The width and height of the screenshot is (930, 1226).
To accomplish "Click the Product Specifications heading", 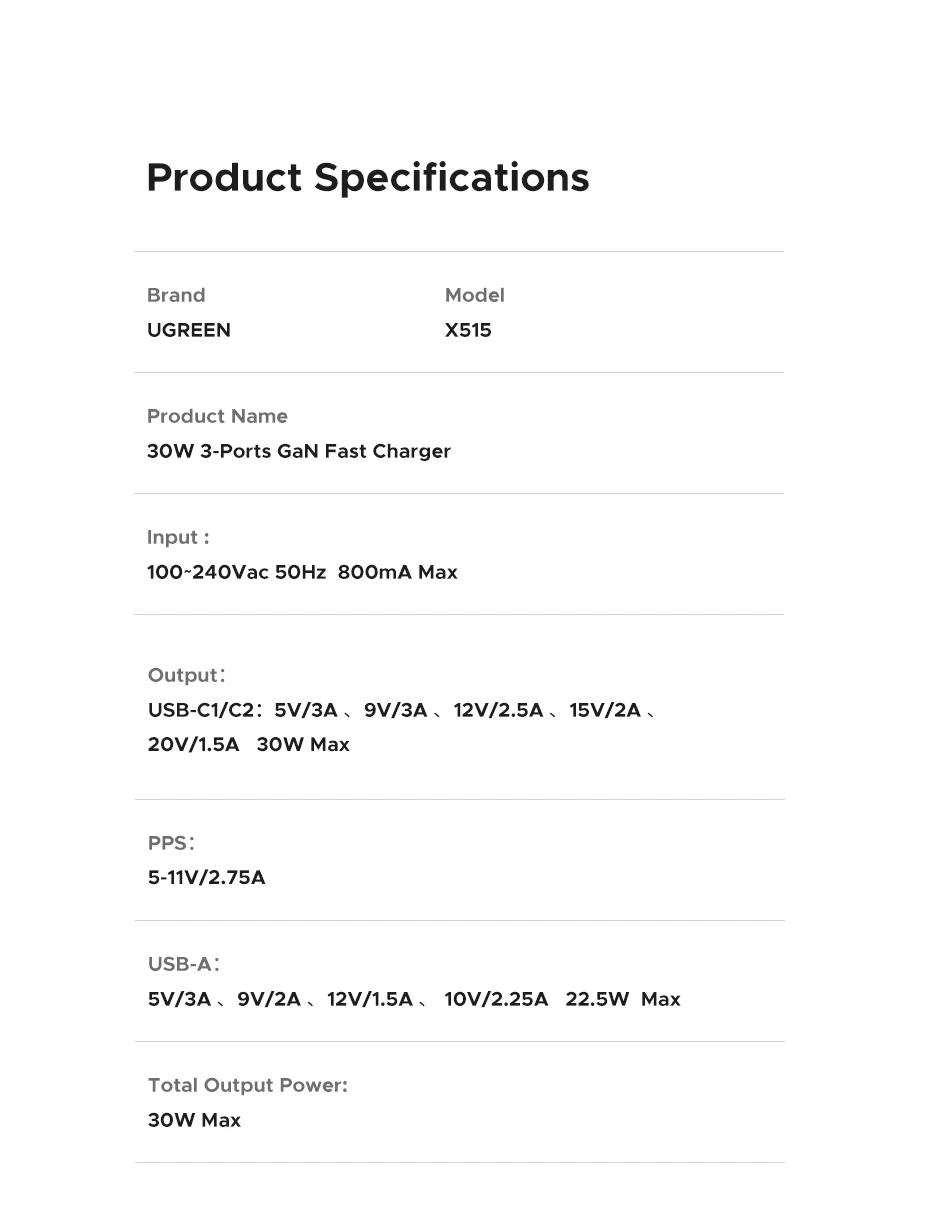I will point(367,178).
